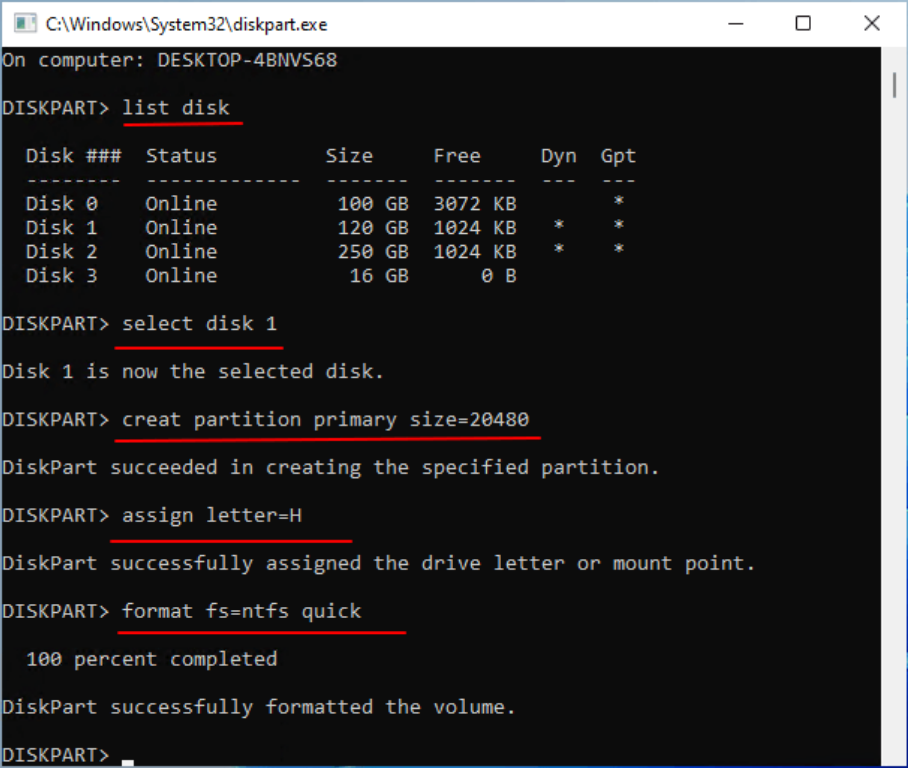Close the diskpart.exe window
Viewport: 908px width, 768px height.
(872, 24)
